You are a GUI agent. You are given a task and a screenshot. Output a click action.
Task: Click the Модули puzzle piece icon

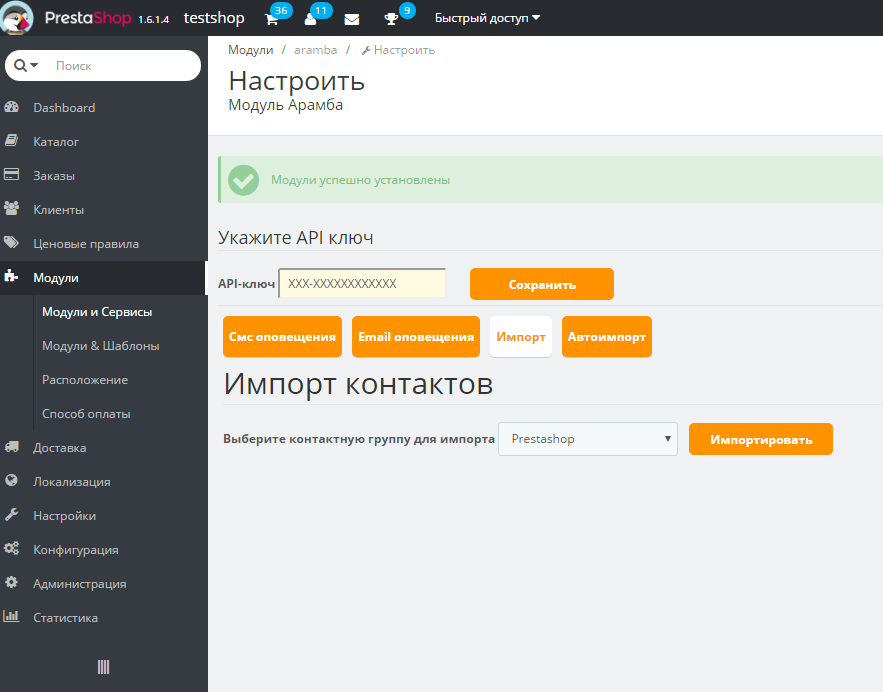click(x=11, y=276)
